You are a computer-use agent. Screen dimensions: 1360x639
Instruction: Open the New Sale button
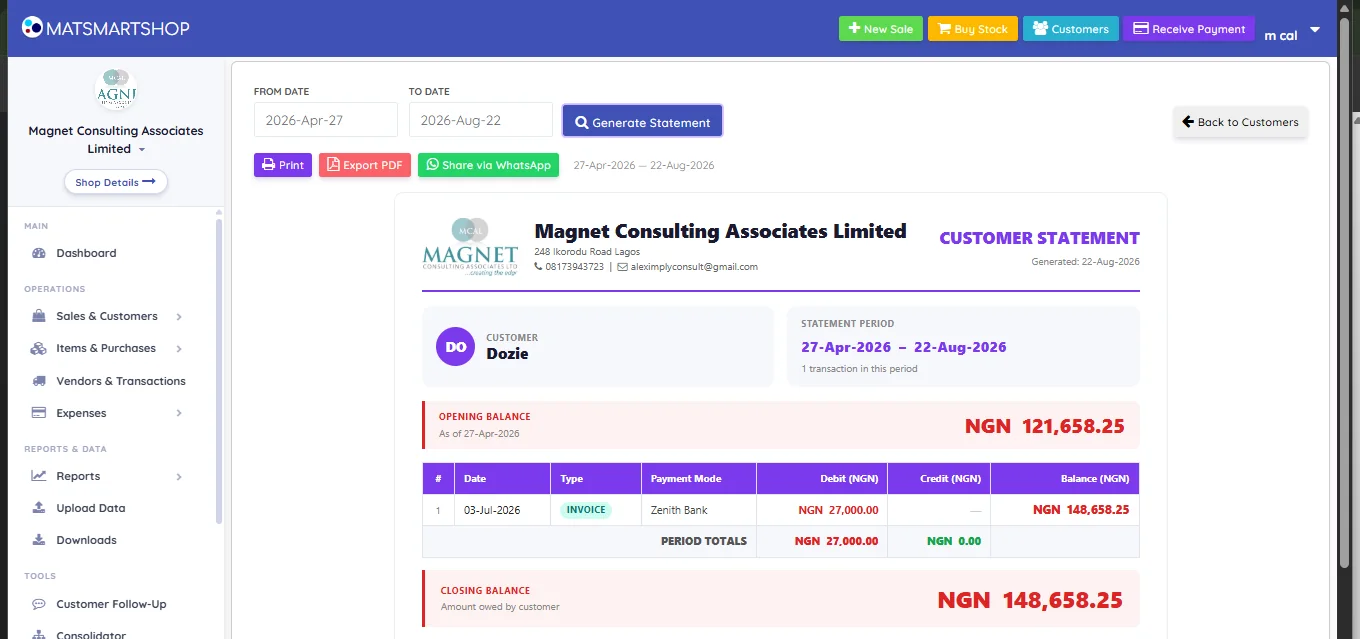880,29
